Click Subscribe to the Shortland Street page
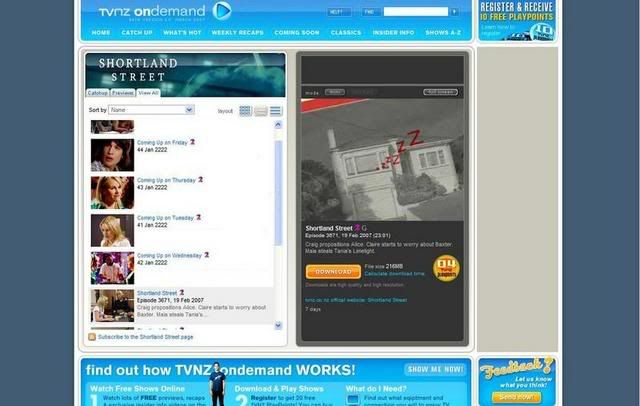The width and height of the screenshot is (640, 406). click(145, 337)
